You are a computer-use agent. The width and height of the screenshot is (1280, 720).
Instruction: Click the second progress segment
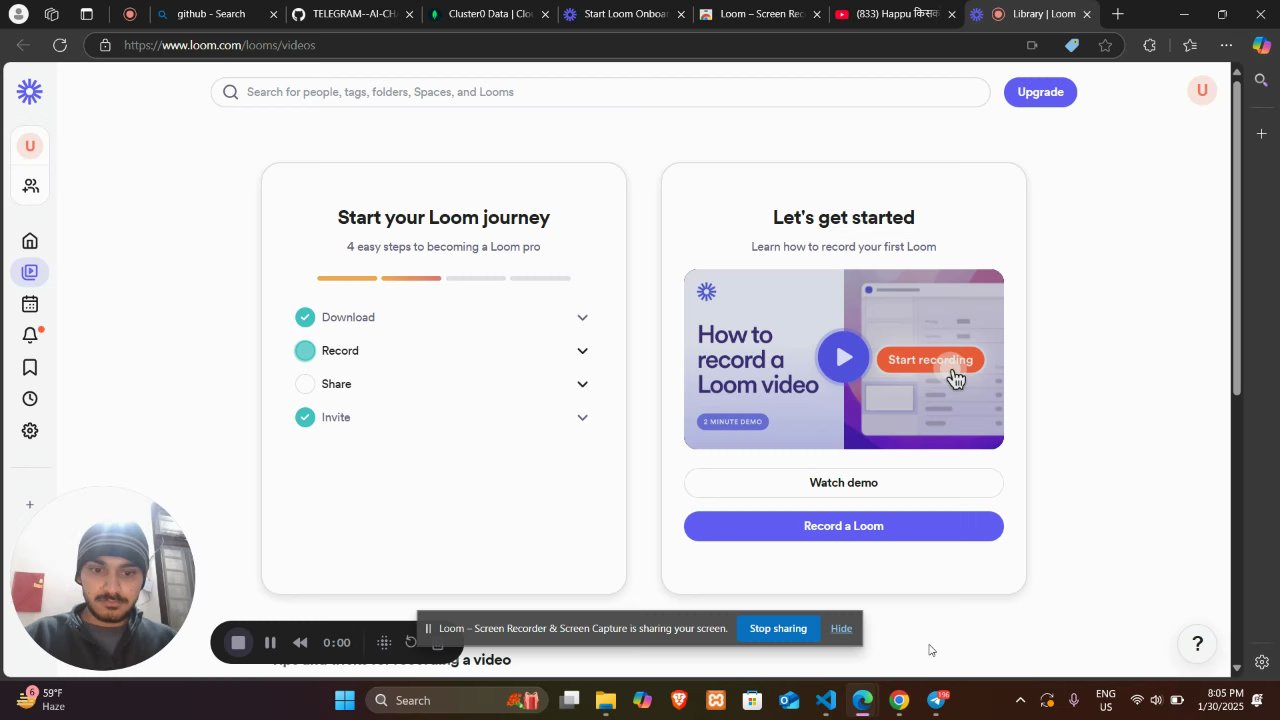pyautogui.click(x=411, y=278)
